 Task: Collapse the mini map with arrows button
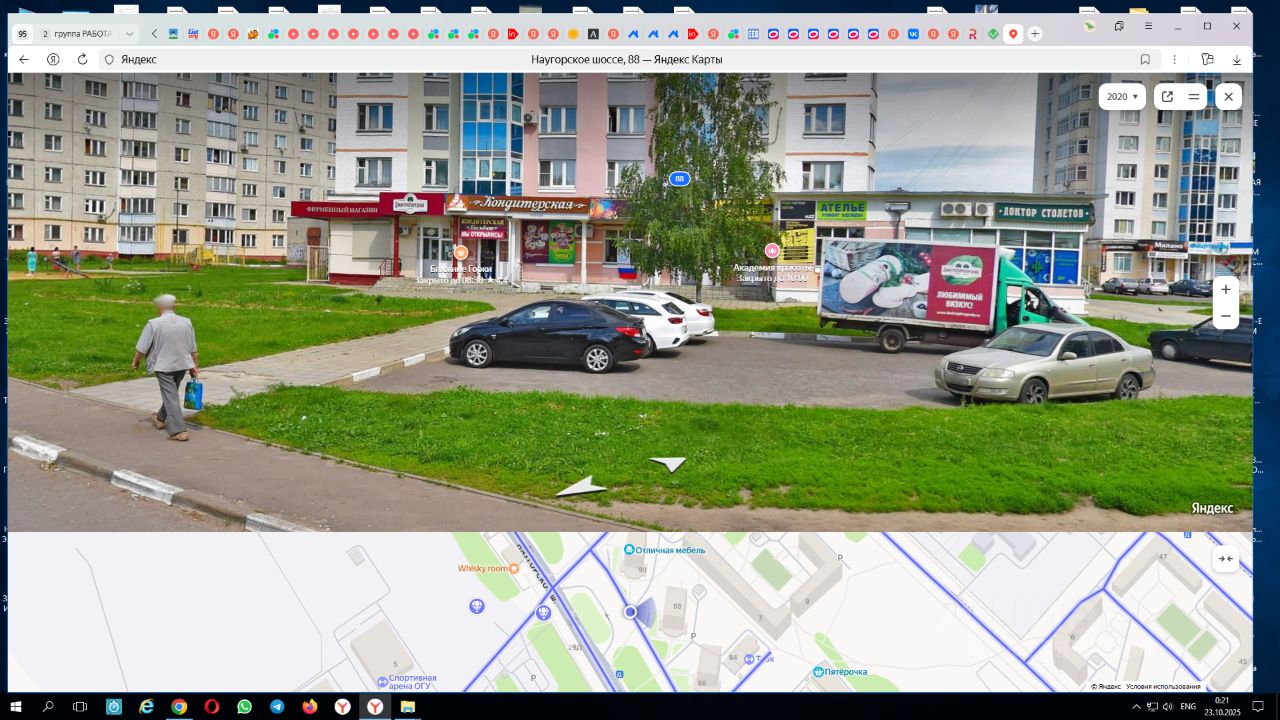point(1226,559)
